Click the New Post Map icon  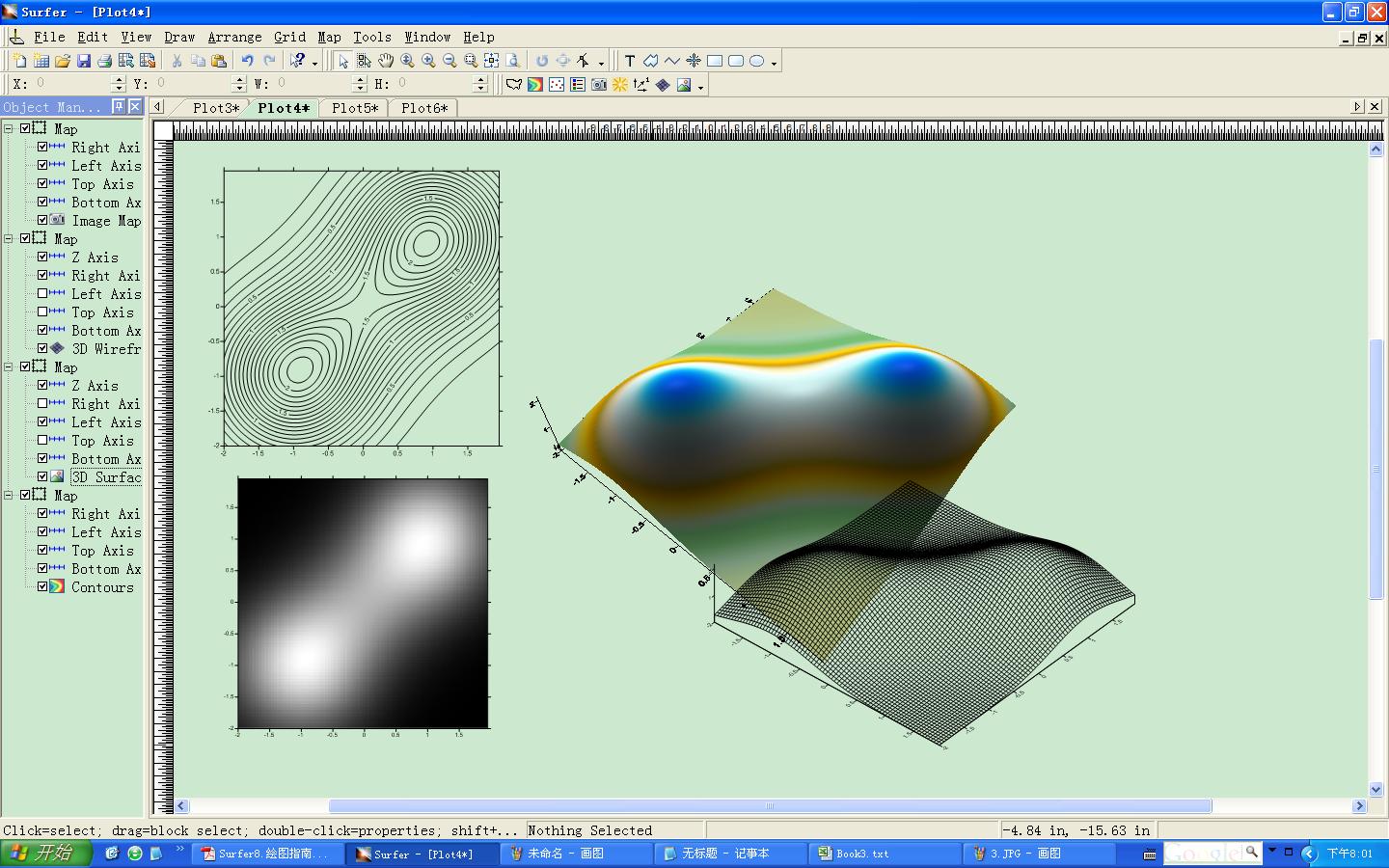557,85
